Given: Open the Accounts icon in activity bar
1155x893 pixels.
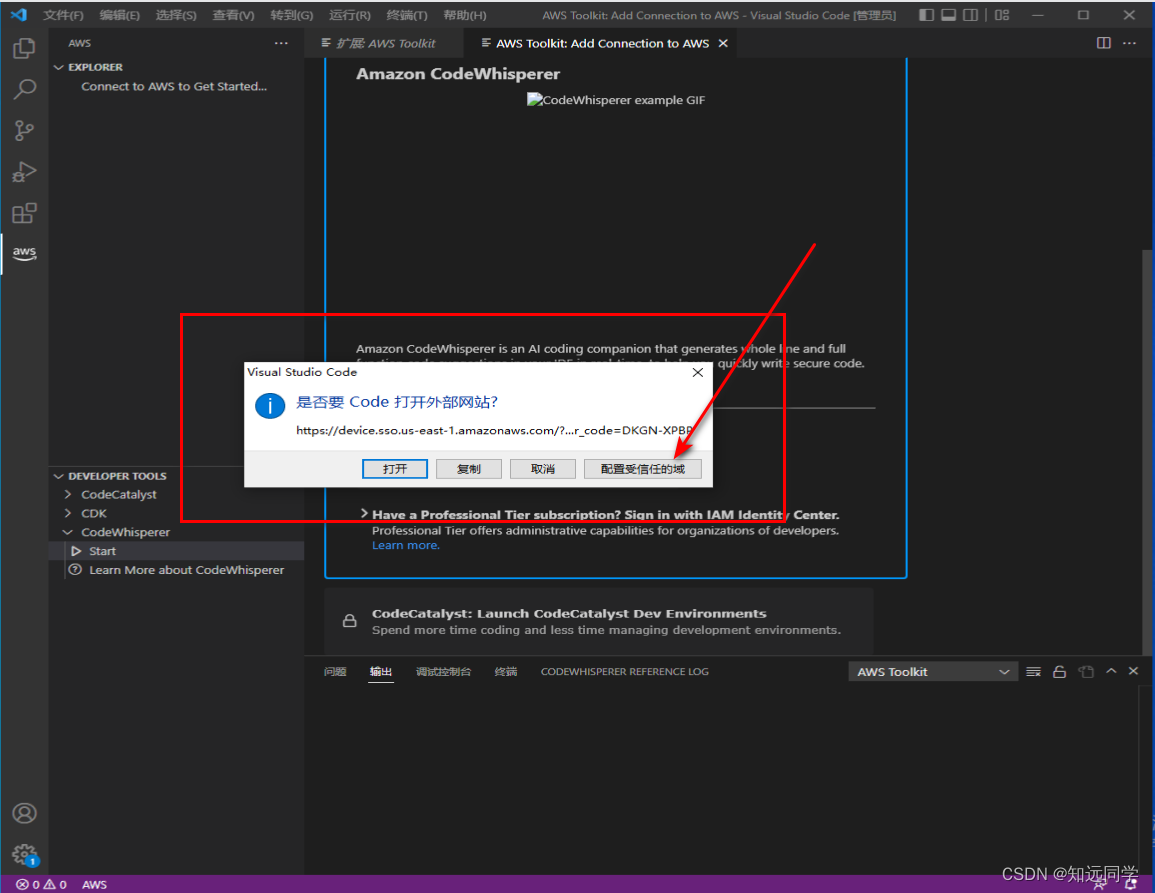Looking at the screenshot, I should click(x=24, y=813).
